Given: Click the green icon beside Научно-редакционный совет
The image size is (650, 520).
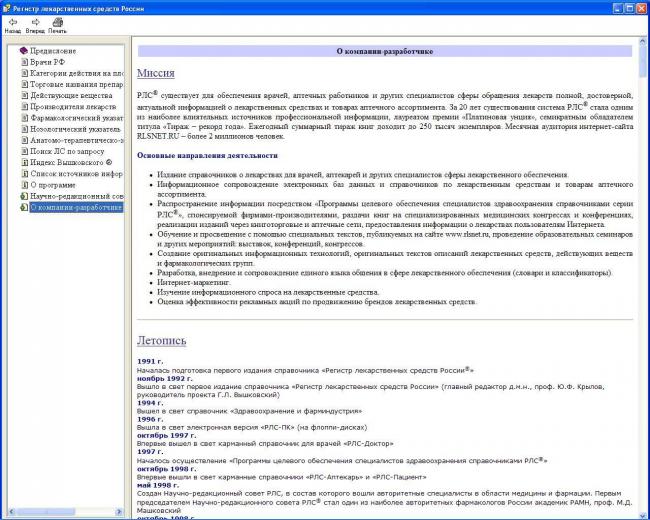Looking at the screenshot, I should 24,196.
